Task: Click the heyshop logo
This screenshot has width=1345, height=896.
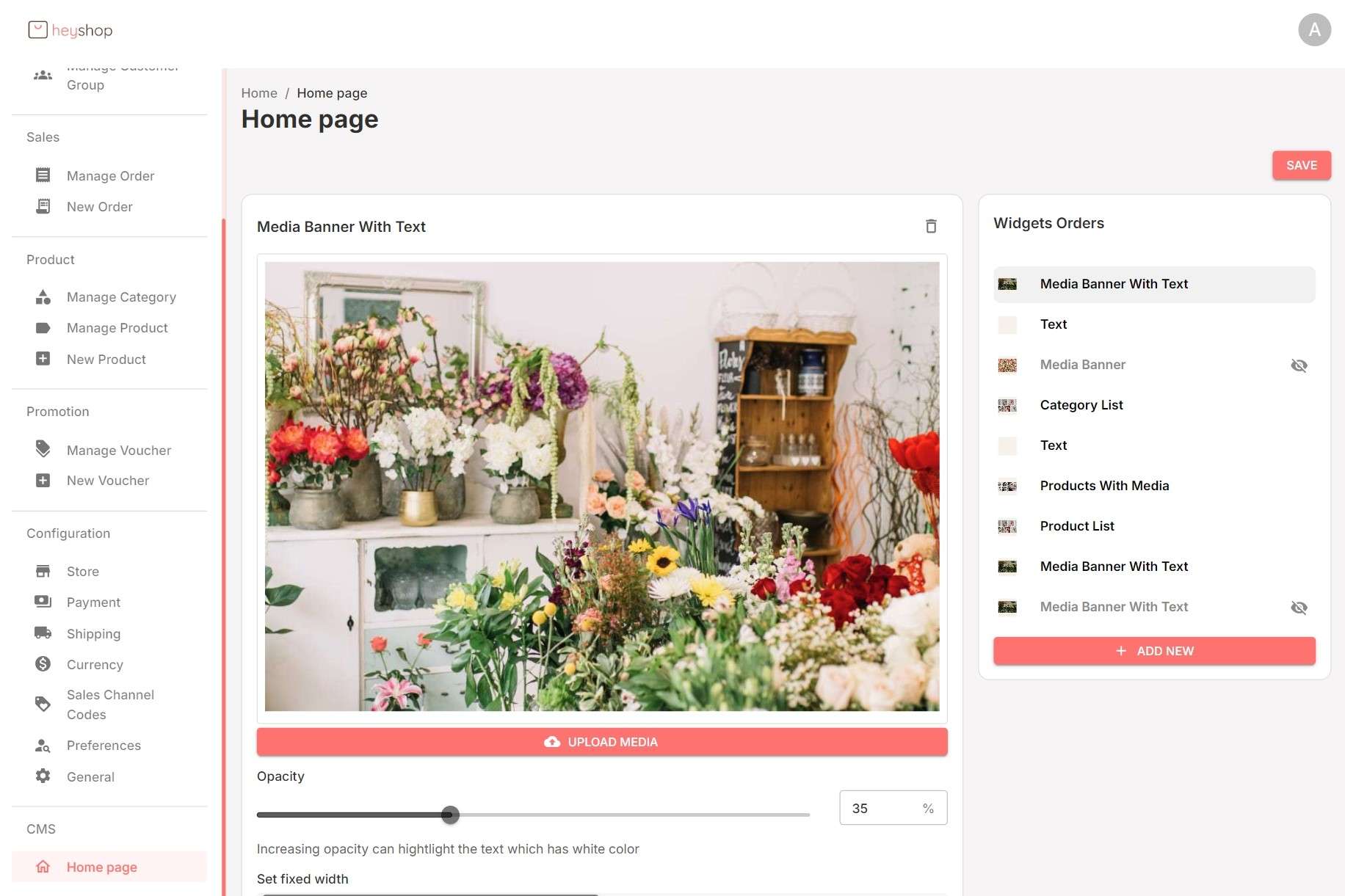Action: point(70,30)
